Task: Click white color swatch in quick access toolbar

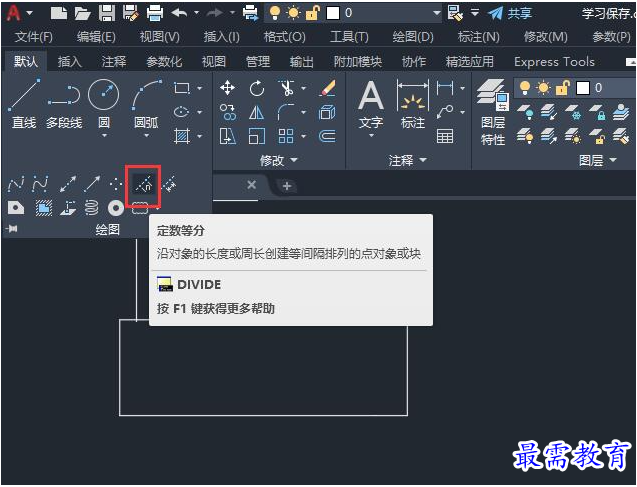Action: 333,13
